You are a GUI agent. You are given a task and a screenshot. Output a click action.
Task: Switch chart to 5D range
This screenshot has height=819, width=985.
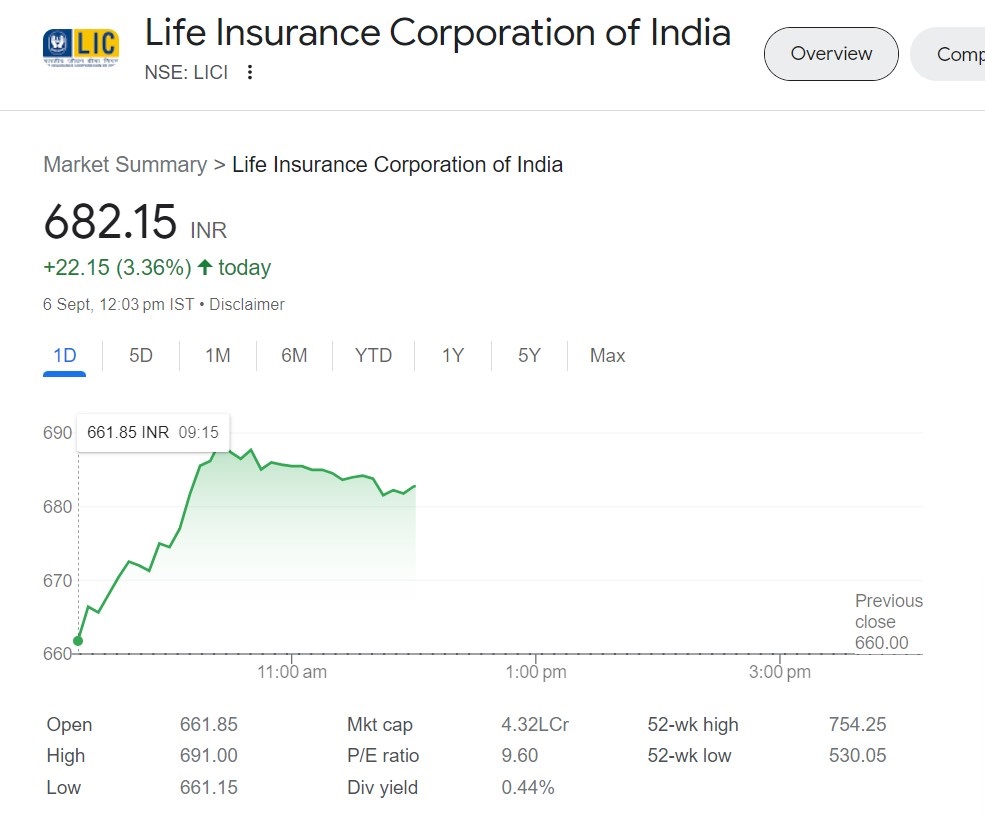[141, 356]
